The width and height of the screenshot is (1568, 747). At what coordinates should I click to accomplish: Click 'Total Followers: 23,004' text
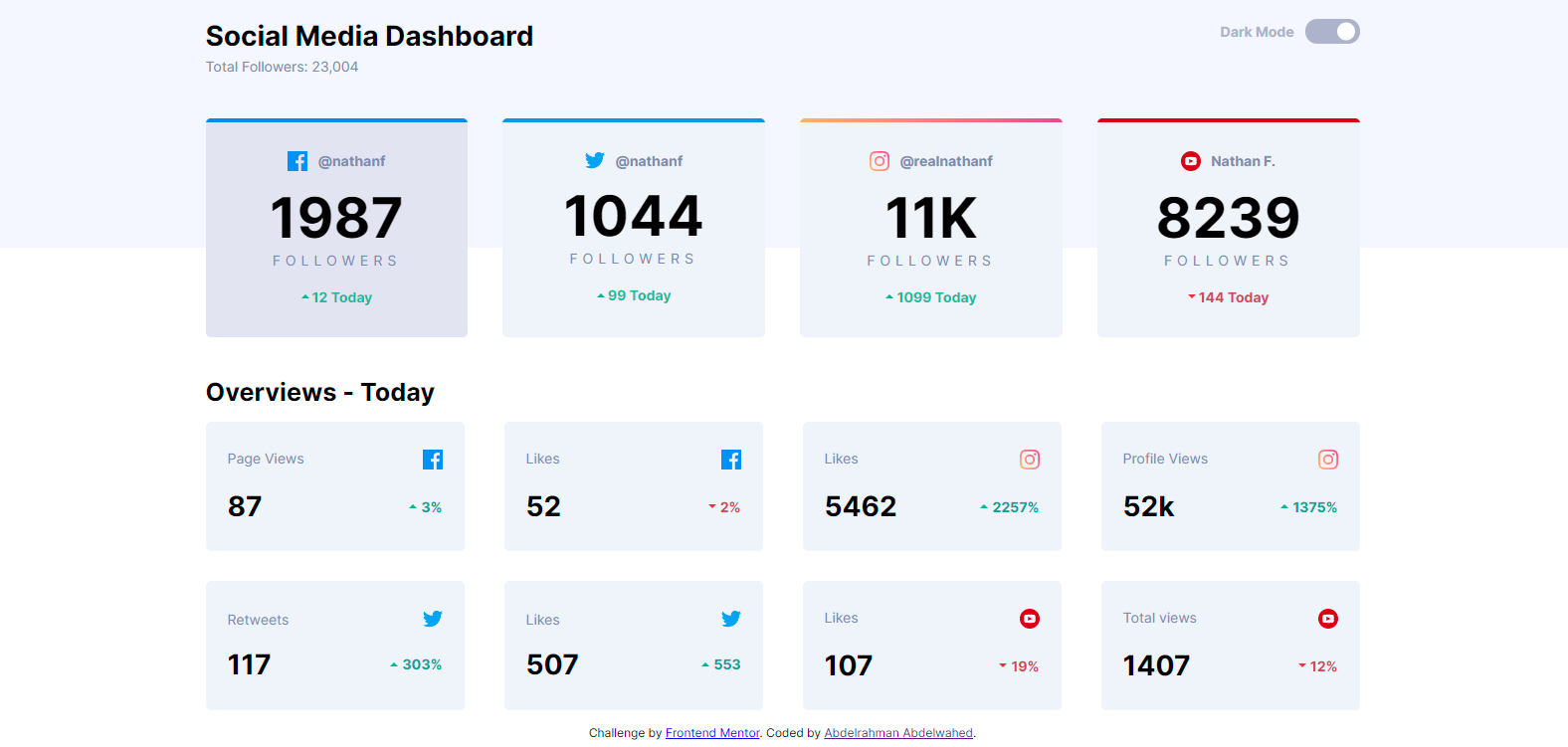(x=282, y=67)
